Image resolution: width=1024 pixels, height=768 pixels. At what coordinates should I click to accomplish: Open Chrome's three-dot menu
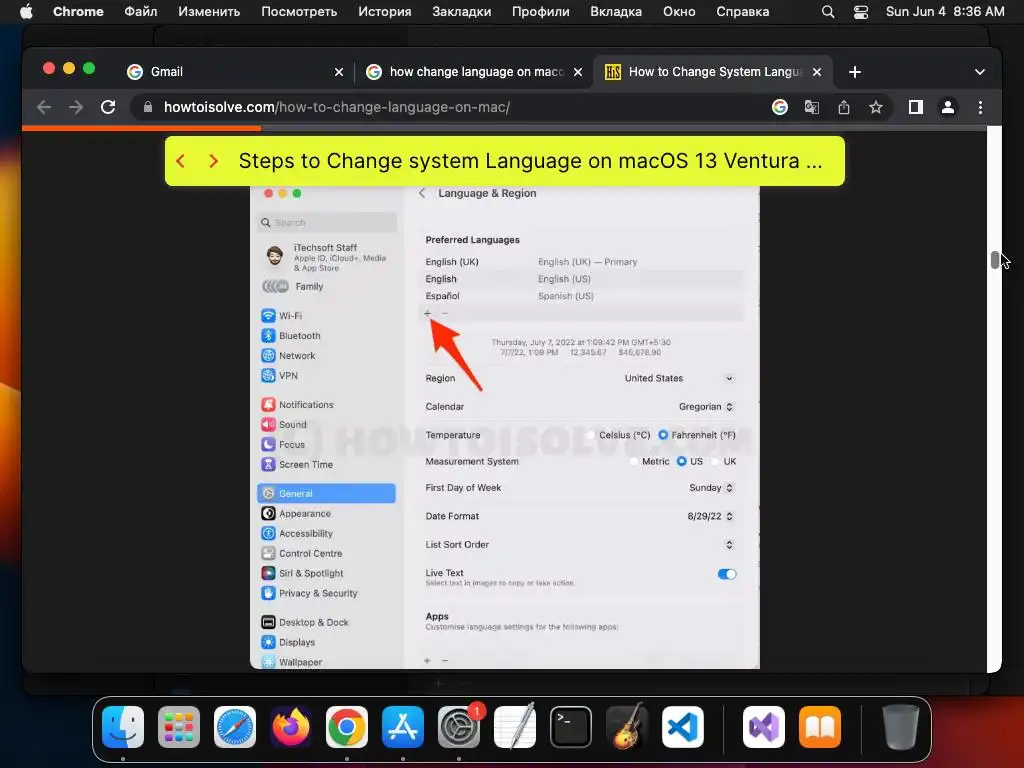point(980,107)
